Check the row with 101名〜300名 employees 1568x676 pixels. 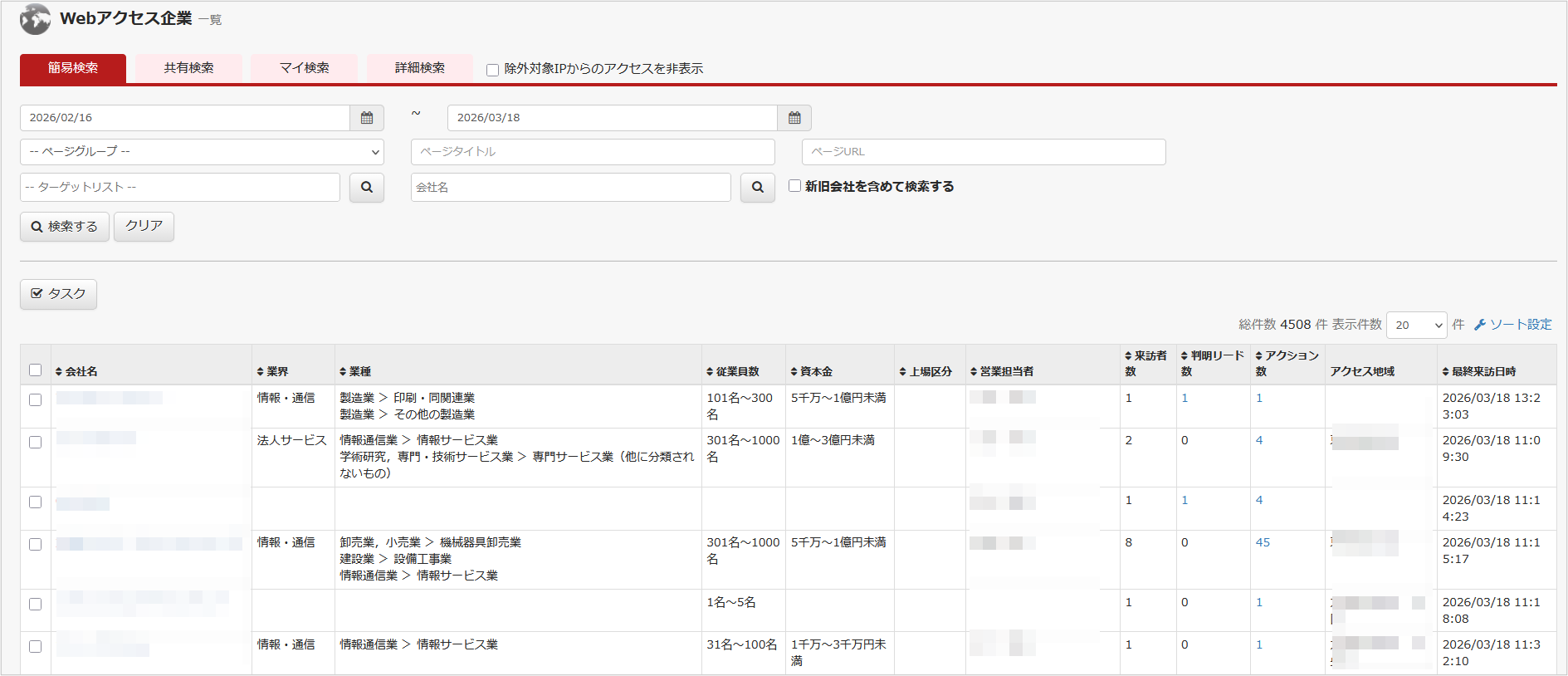(x=35, y=399)
